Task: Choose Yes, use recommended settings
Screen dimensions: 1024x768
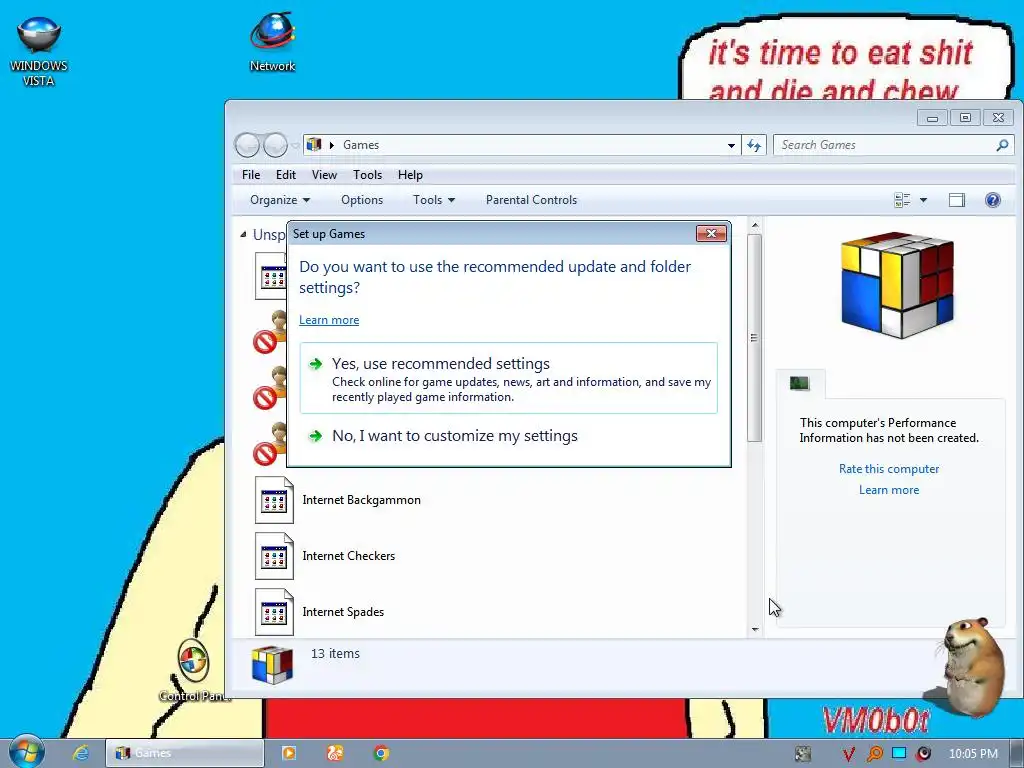Action: [509, 378]
